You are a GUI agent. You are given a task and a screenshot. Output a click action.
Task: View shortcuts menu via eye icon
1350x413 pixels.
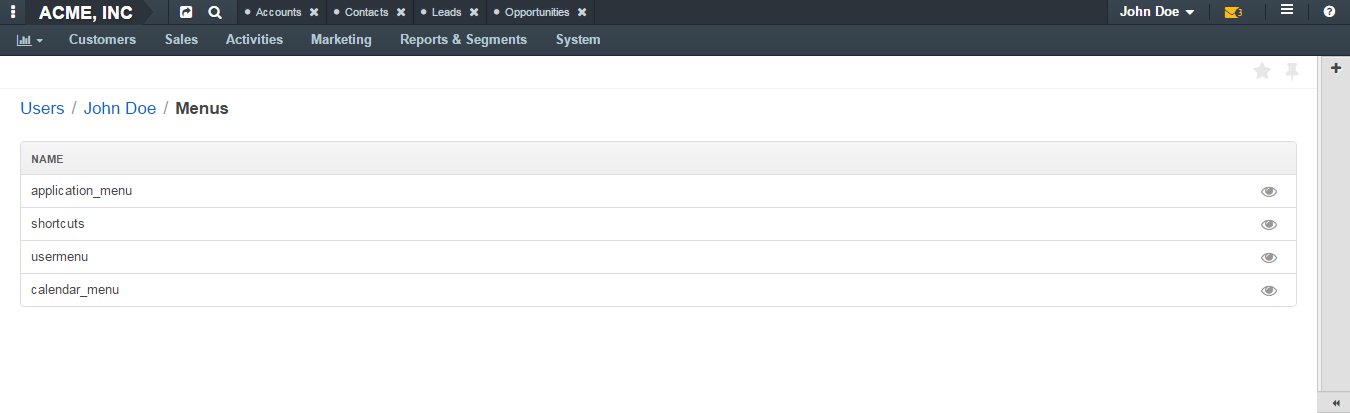1269,225
